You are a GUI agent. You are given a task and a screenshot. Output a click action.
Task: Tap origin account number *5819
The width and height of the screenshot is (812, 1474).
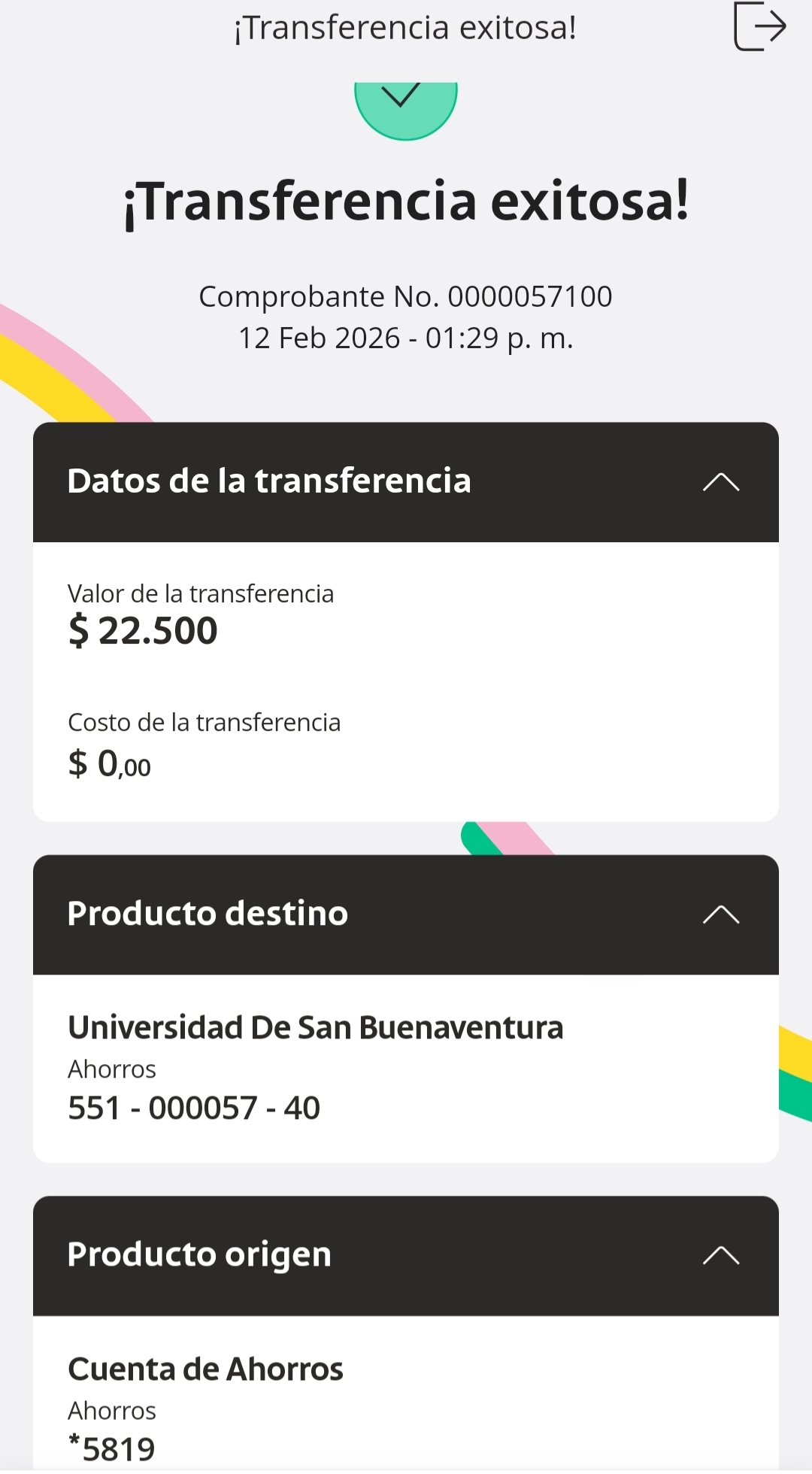coord(111,1449)
